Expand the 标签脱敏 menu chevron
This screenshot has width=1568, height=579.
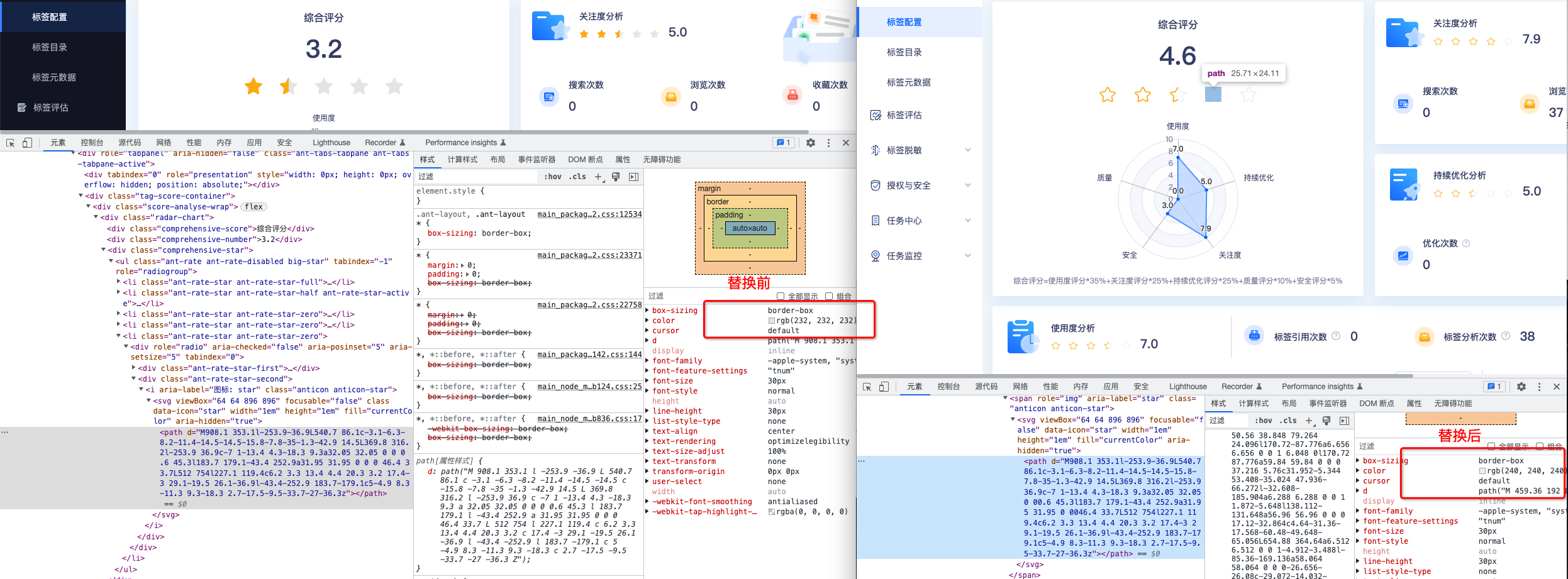pyautogui.click(x=967, y=150)
